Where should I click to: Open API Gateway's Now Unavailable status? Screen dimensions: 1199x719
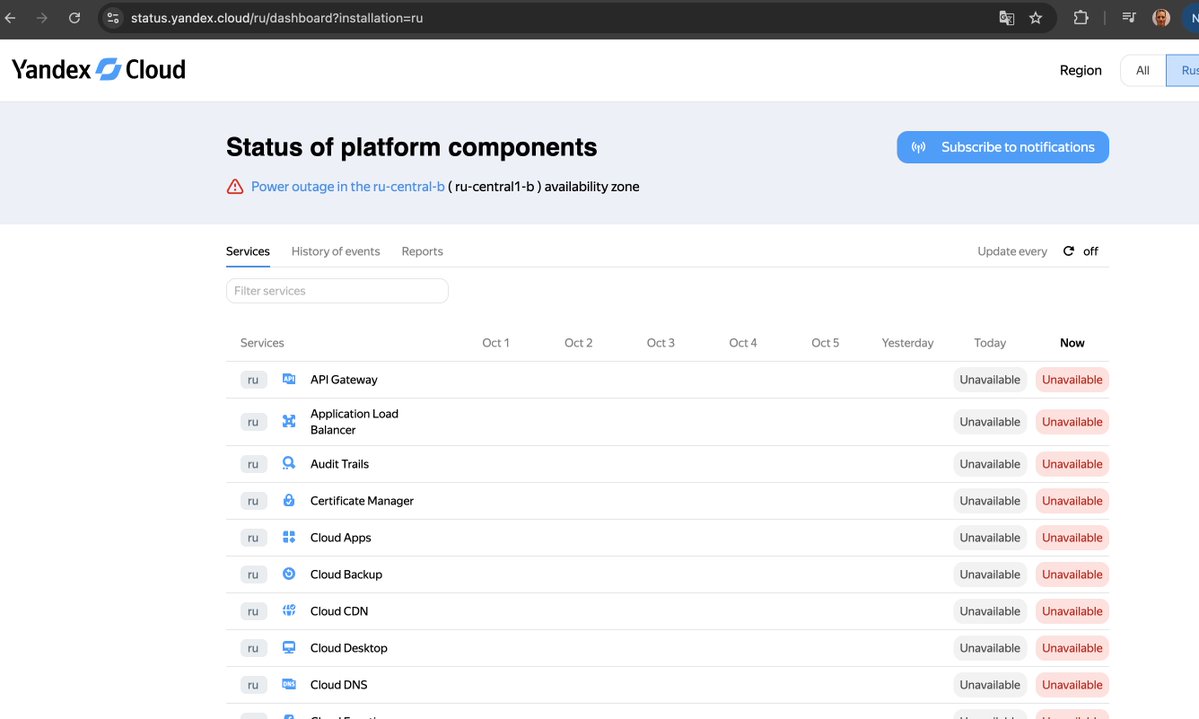(1072, 379)
